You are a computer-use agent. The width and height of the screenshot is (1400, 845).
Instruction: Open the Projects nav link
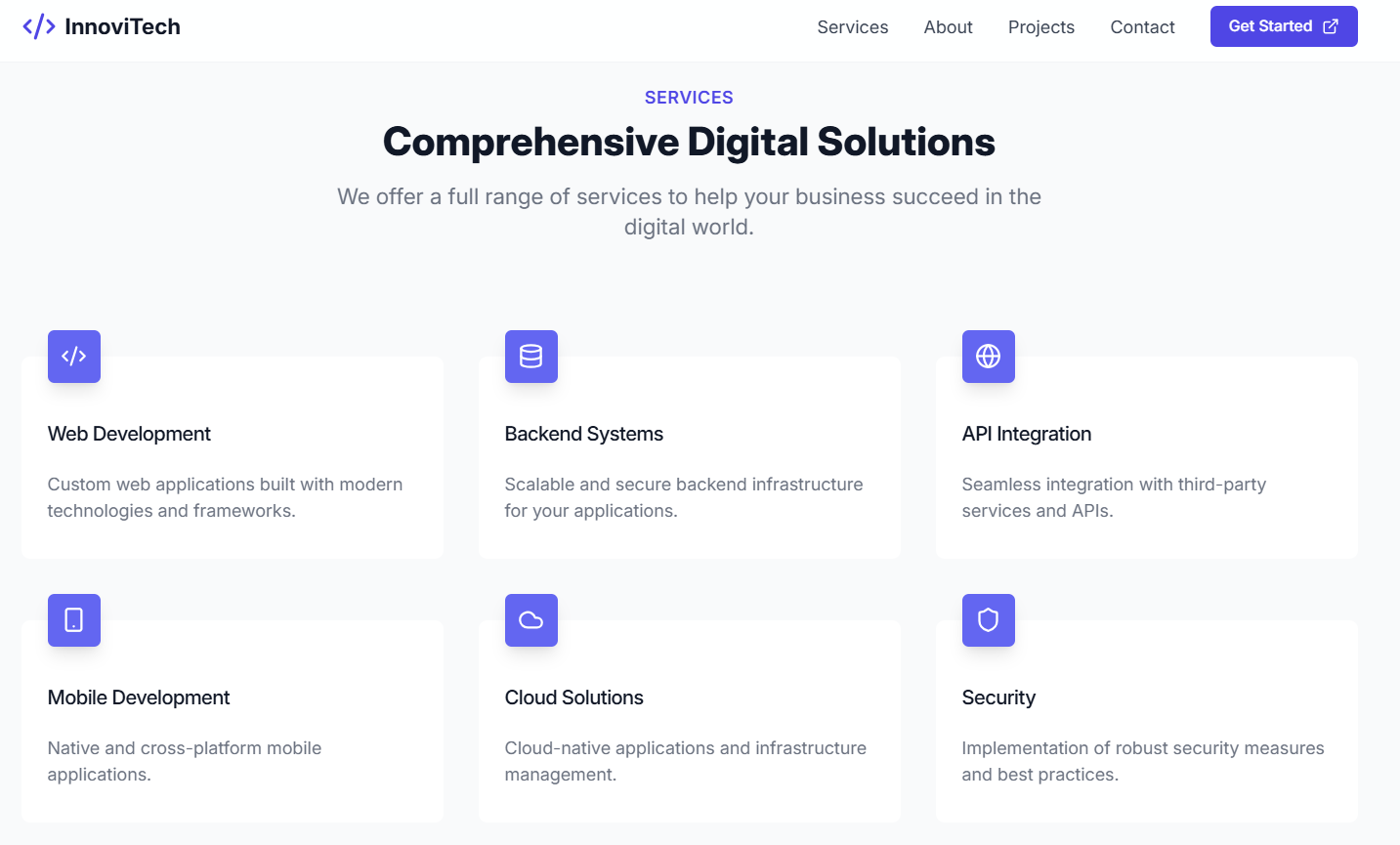tap(1041, 27)
